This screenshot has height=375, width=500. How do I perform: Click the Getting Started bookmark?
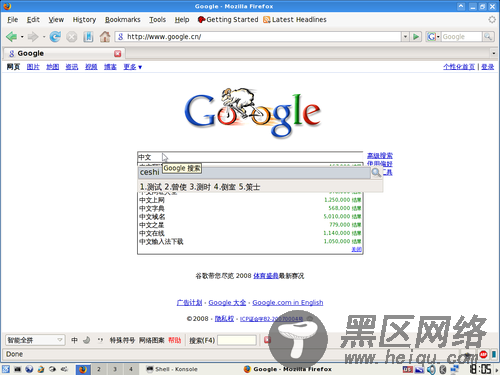coord(228,20)
